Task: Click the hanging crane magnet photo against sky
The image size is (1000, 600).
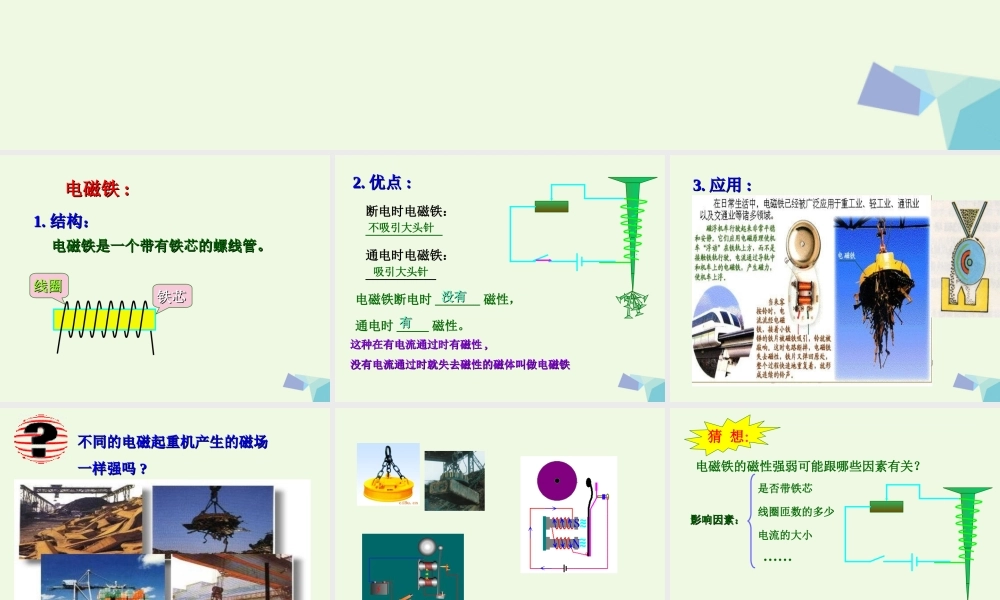Action: click(213, 520)
